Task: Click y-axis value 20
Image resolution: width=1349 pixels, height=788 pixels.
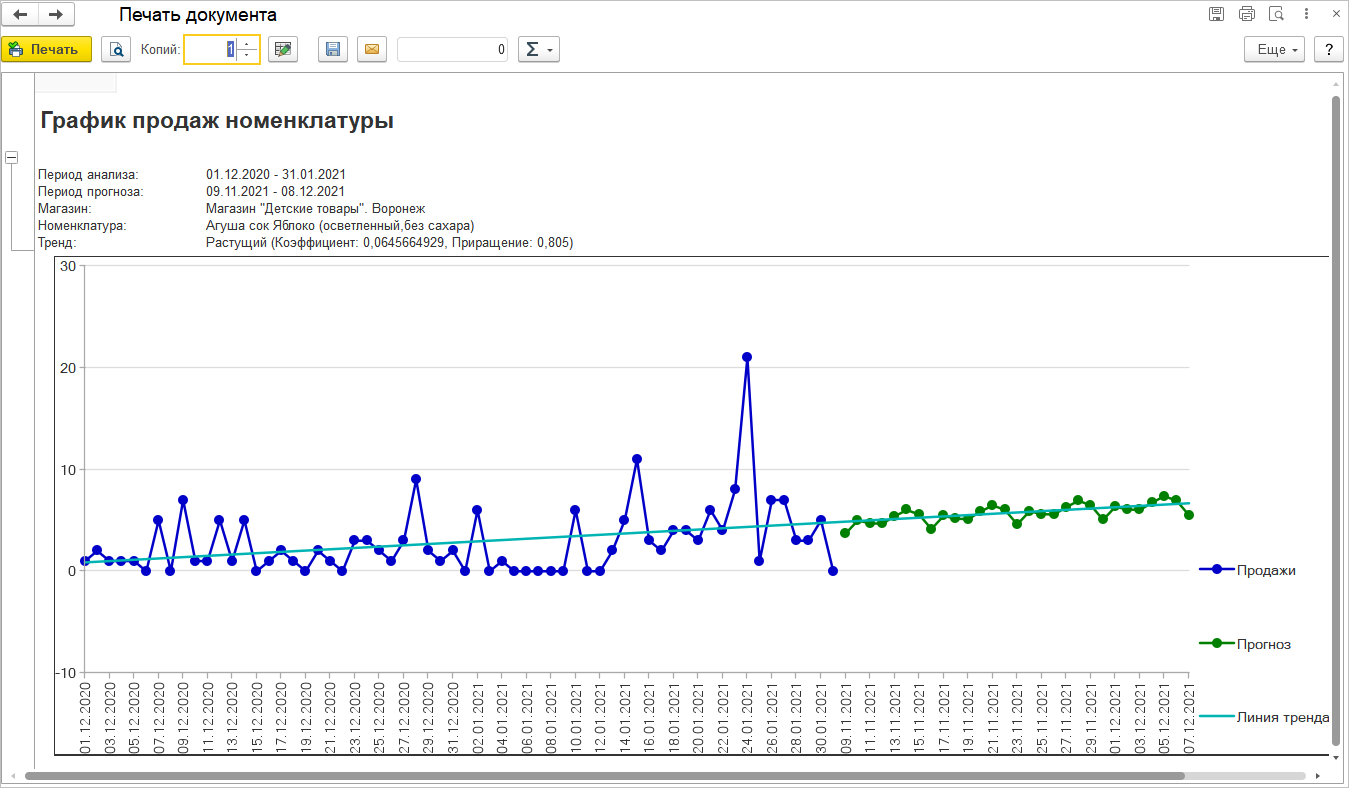Action: pyautogui.click(x=68, y=367)
